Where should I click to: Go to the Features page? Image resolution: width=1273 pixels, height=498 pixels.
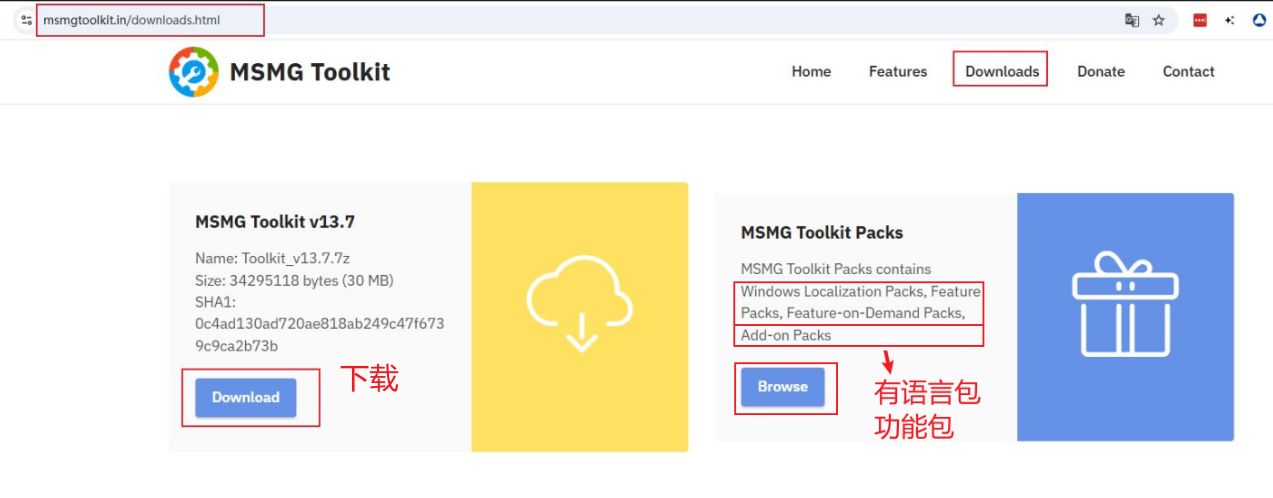[x=897, y=72]
